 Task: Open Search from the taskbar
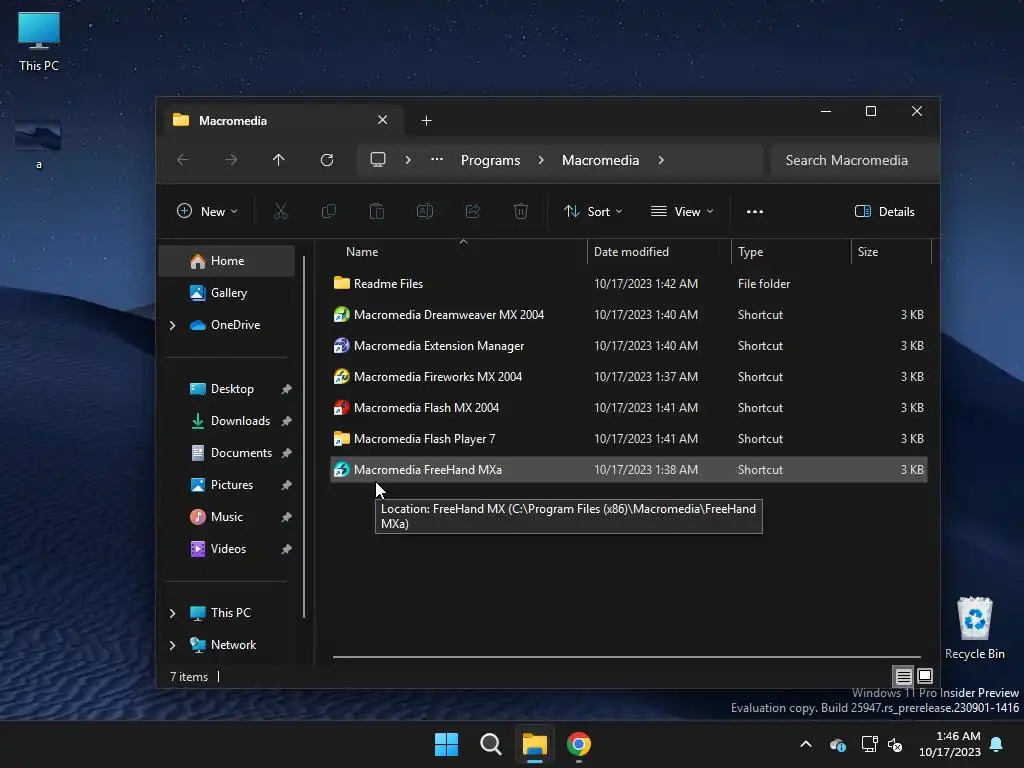pyautogui.click(x=490, y=744)
